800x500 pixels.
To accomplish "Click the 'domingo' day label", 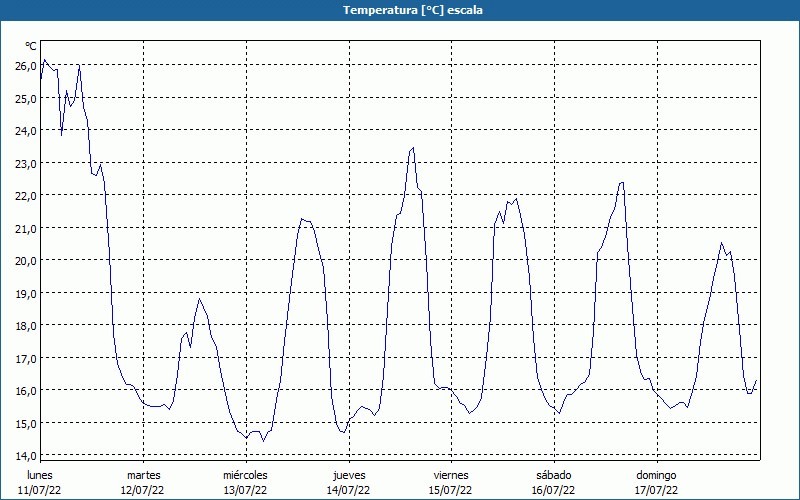I will point(656,475).
